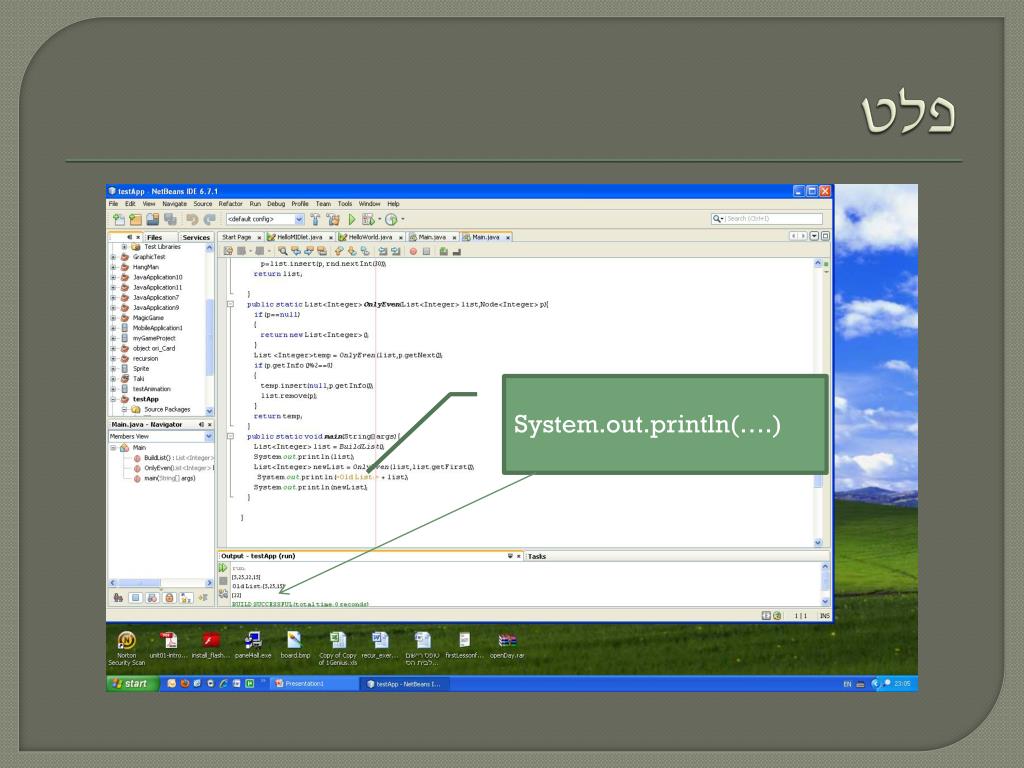Screen dimensions: 1024x768
Task: Click the Save All toolbar icon
Action: (170, 219)
